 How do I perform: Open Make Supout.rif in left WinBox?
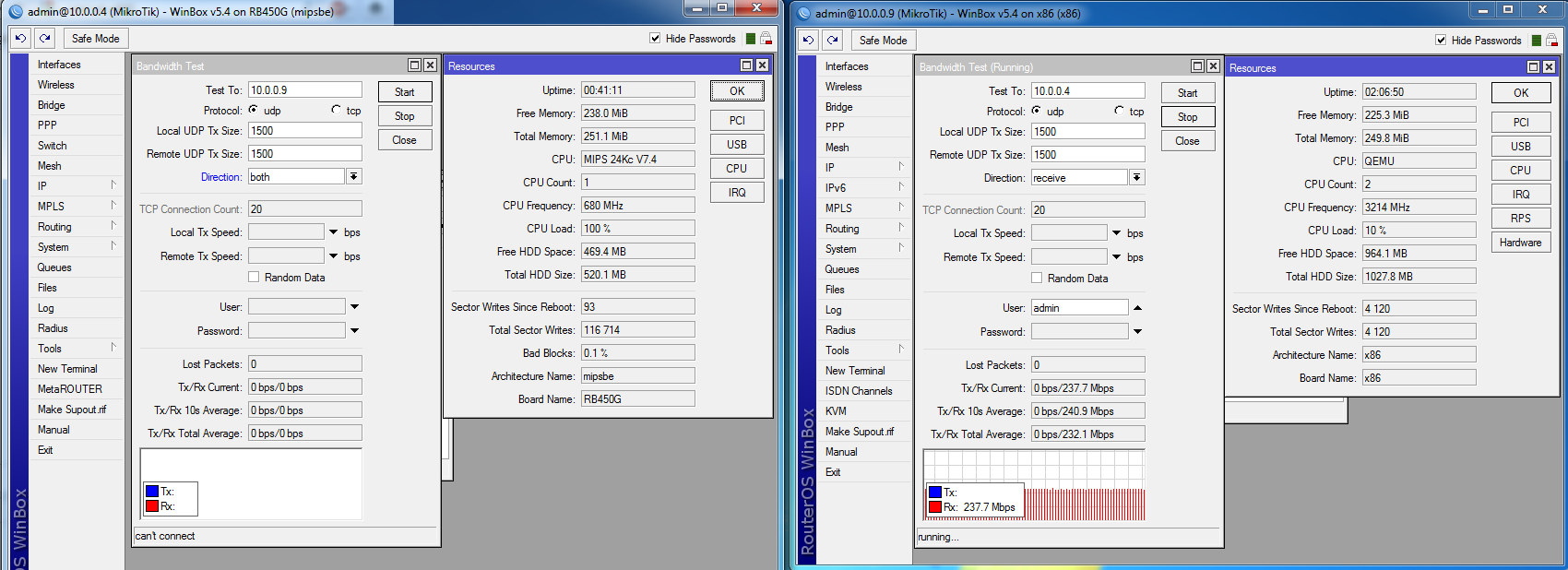[x=77, y=410]
